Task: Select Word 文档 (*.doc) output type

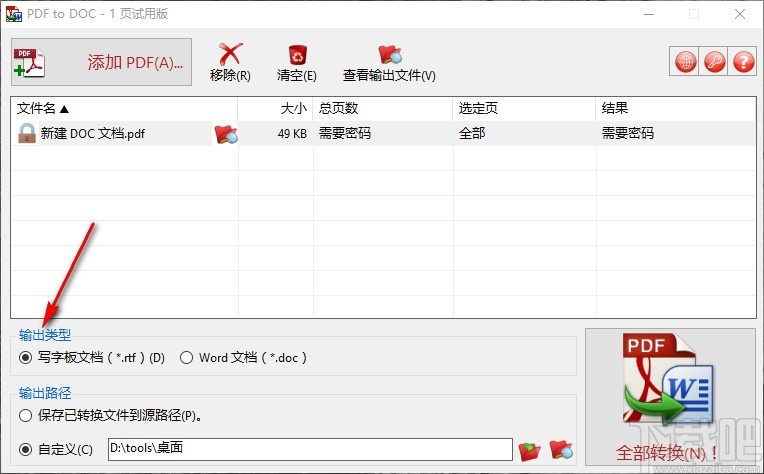Action: 243,358
